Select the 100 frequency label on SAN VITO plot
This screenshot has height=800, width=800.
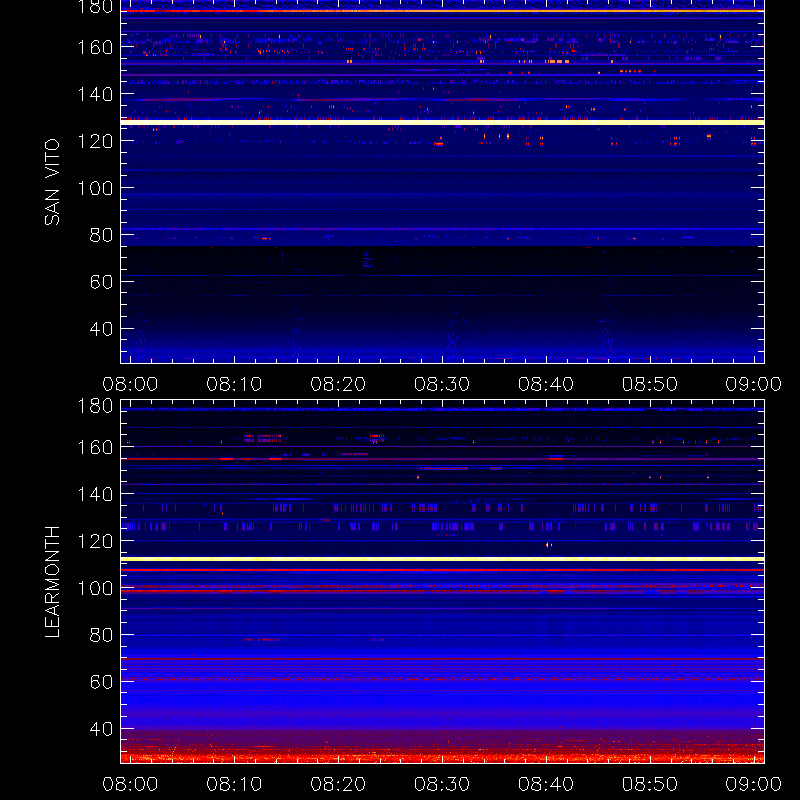click(95, 188)
